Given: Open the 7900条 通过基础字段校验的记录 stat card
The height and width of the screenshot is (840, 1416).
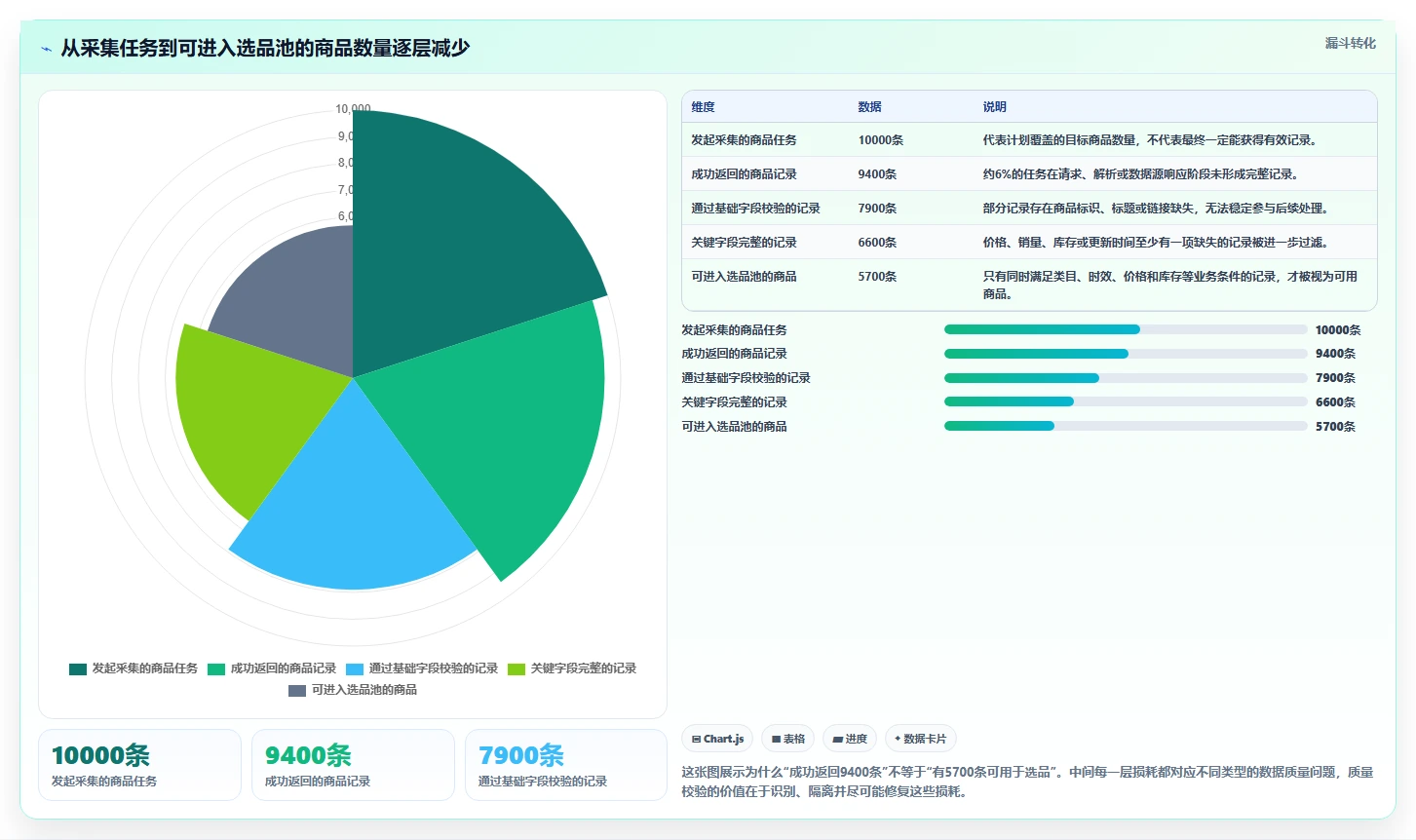Looking at the screenshot, I should coord(566,765).
